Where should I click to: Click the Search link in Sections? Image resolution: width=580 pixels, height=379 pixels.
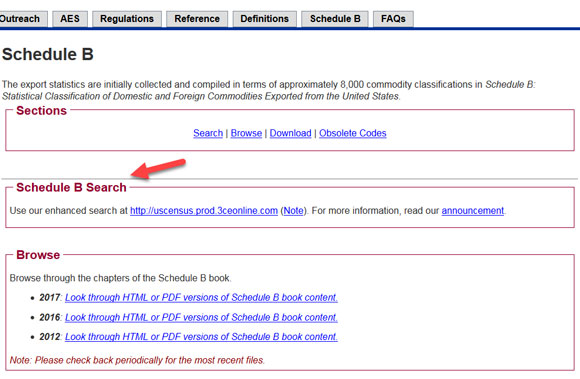pyautogui.click(x=208, y=133)
